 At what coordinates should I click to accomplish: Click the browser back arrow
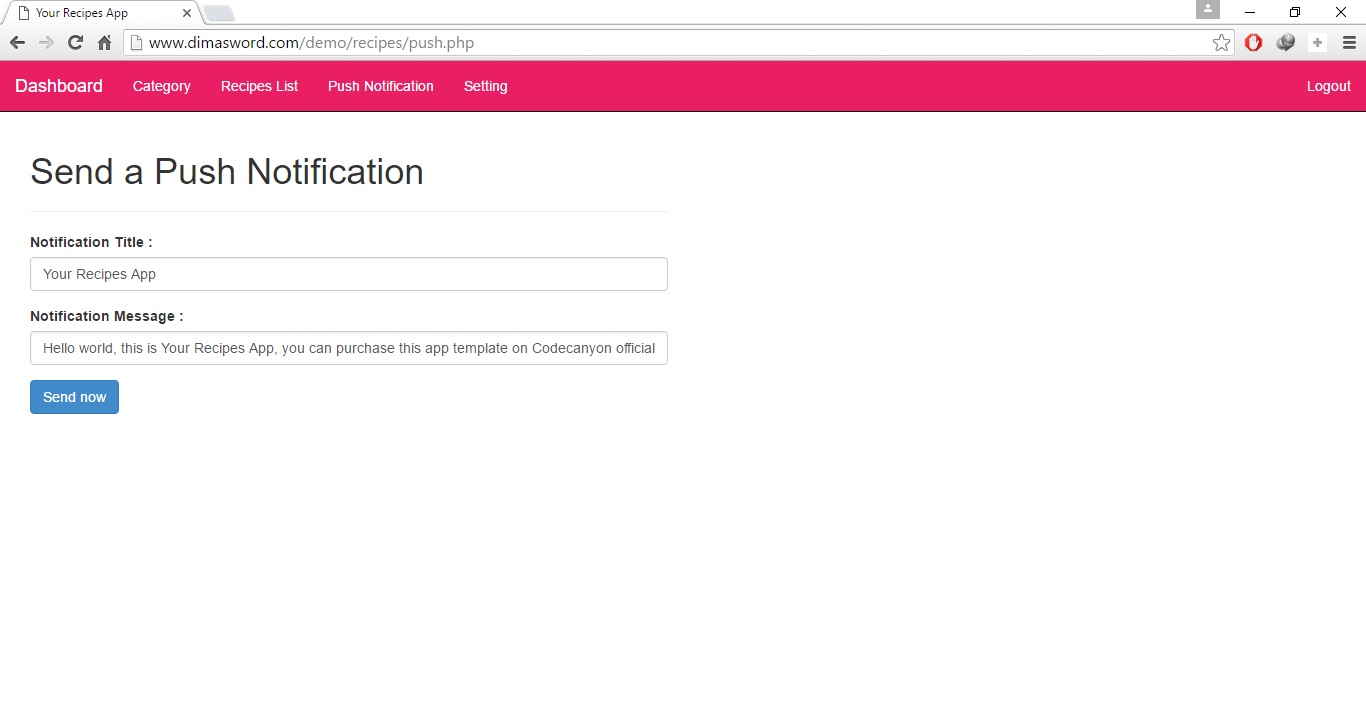pos(17,43)
